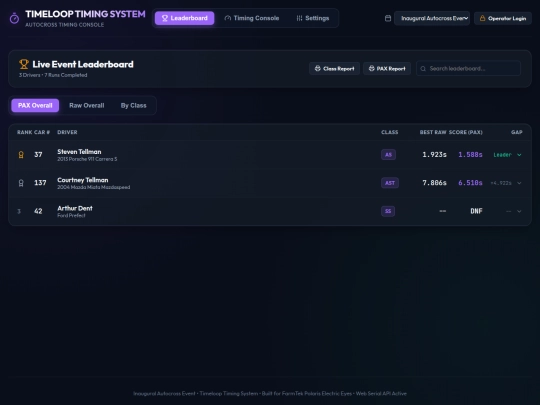This screenshot has width=540, height=405.
Task: Switch to the Raw Overall view
Action: point(87,105)
